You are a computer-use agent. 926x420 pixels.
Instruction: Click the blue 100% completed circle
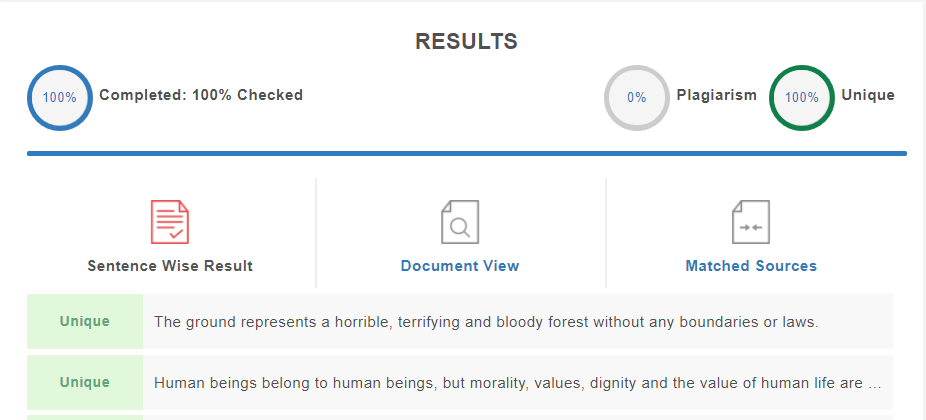60,97
